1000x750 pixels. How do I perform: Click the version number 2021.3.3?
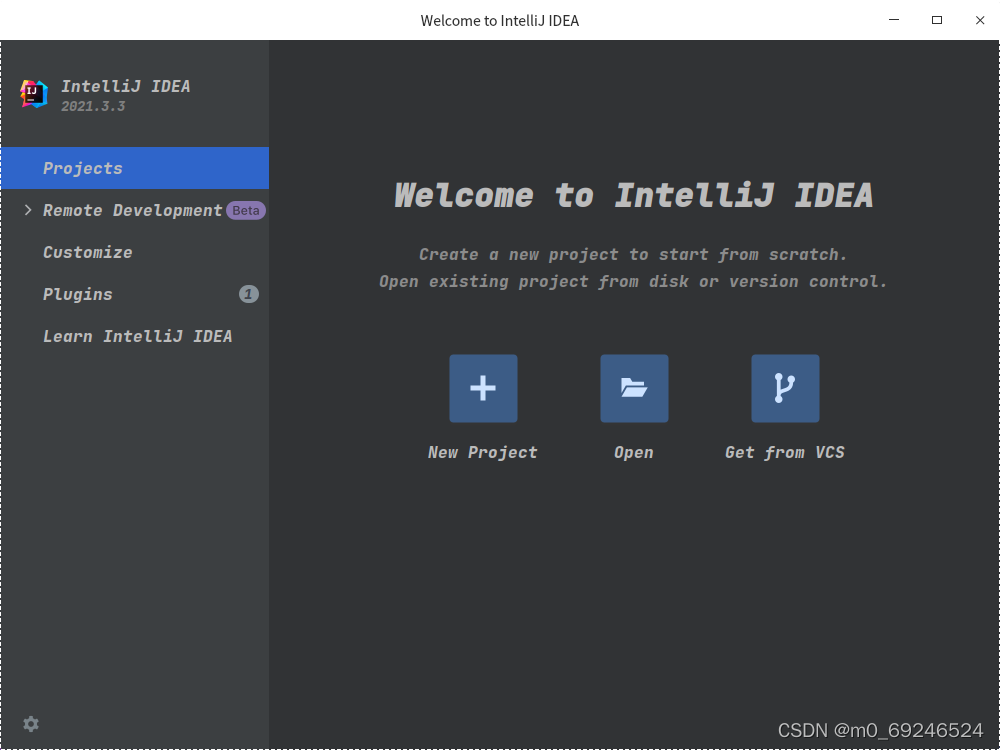pyautogui.click(x=93, y=107)
